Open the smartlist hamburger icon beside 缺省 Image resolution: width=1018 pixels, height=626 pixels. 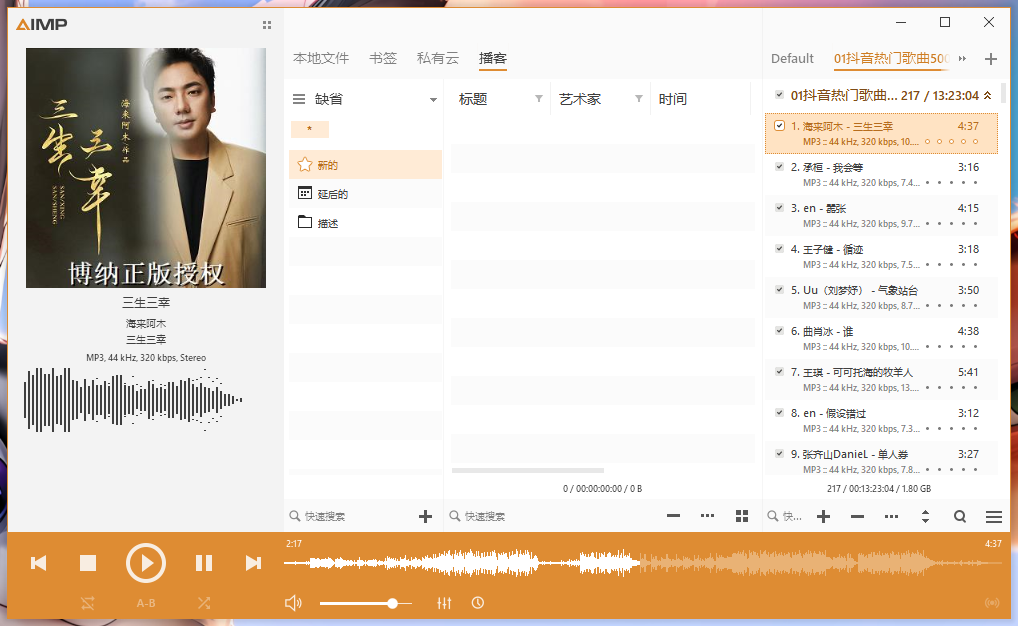point(298,99)
